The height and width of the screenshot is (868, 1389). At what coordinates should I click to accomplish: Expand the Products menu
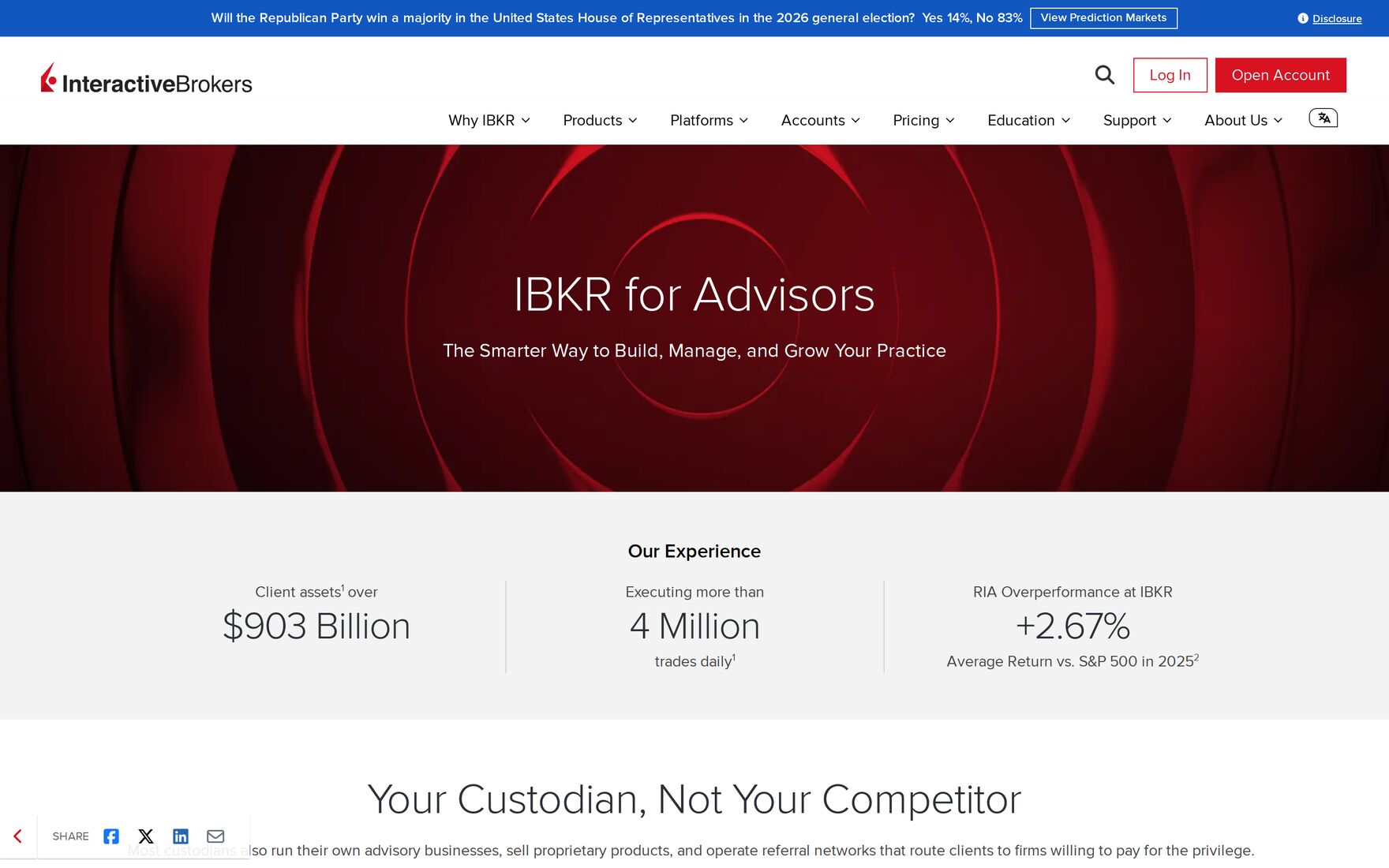[600, 120]
